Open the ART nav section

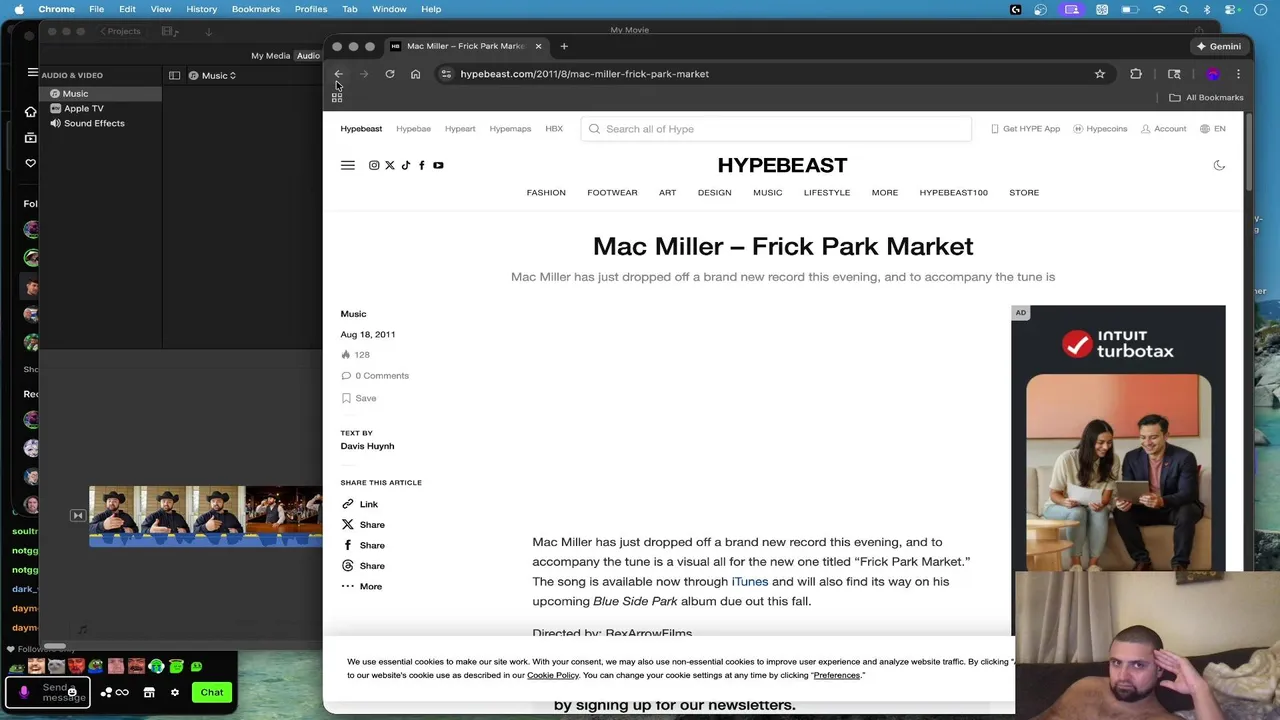(x=667, y=193)
